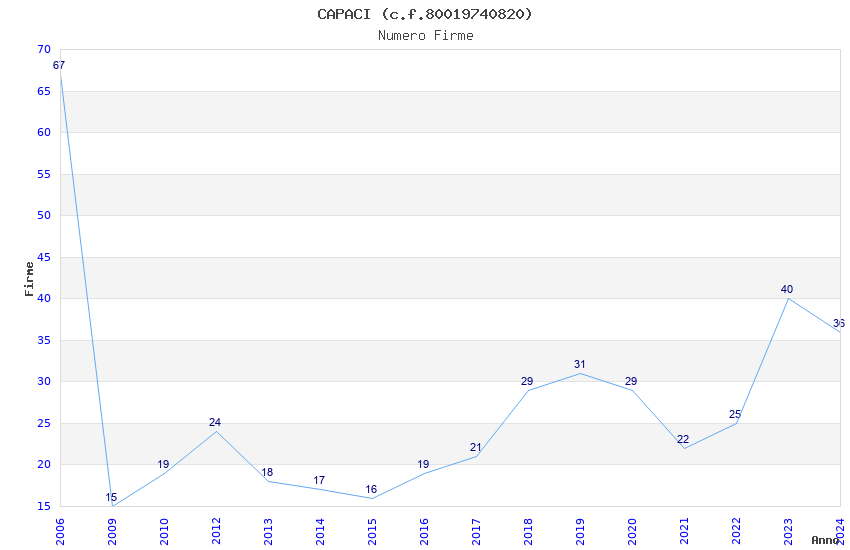Click y-axis tick label 60

pyautogui.click(x=44, y=132)
